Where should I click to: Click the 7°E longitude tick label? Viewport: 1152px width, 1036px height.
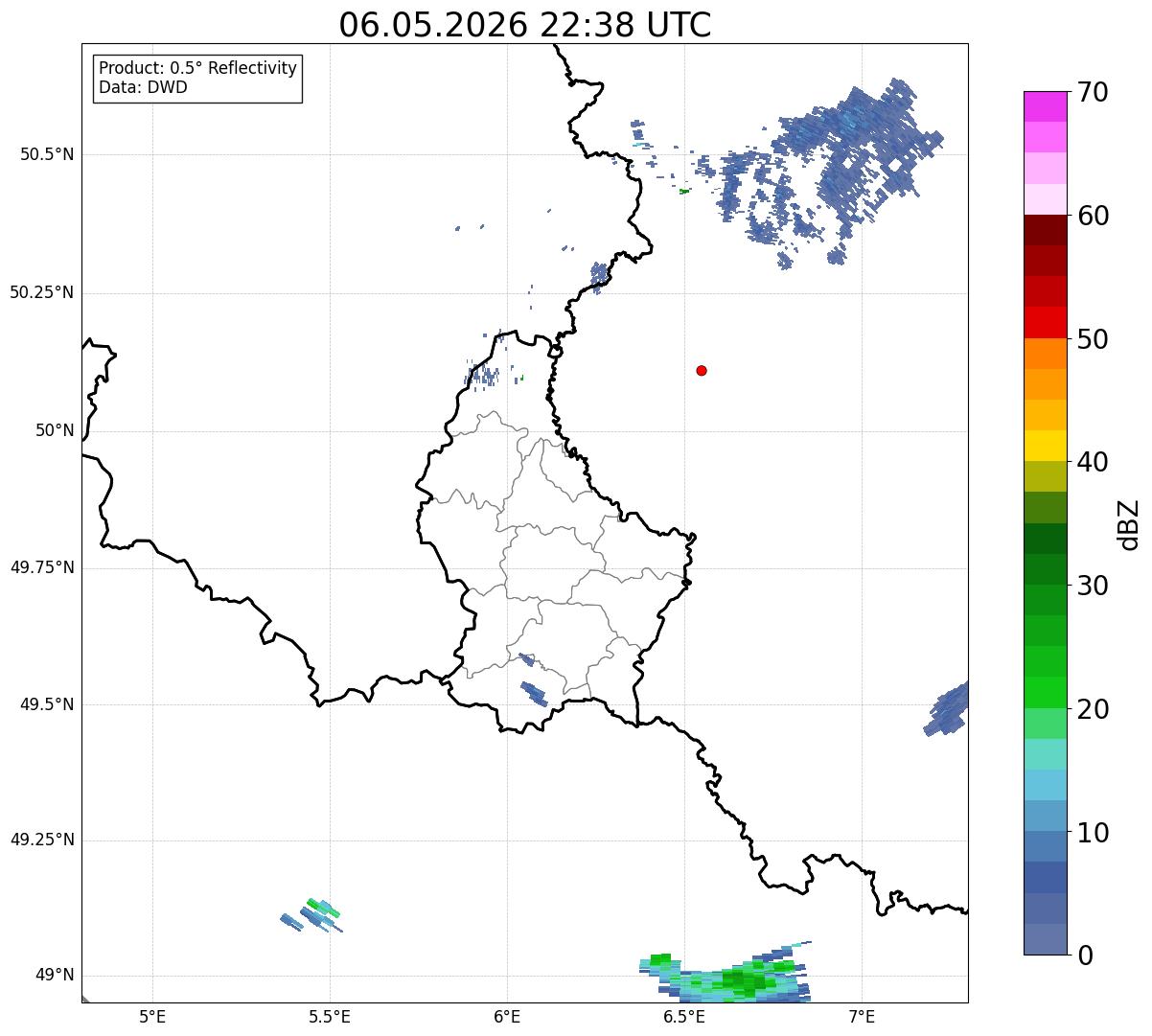tap(862, 1016)
